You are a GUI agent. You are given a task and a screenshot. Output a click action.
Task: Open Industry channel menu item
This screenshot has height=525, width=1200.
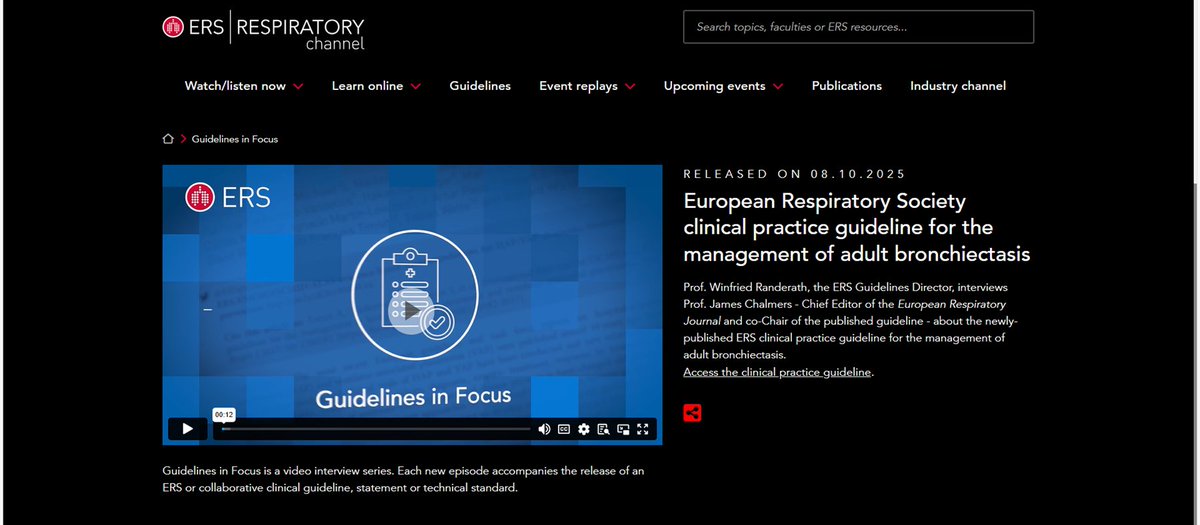click(958, 86)
